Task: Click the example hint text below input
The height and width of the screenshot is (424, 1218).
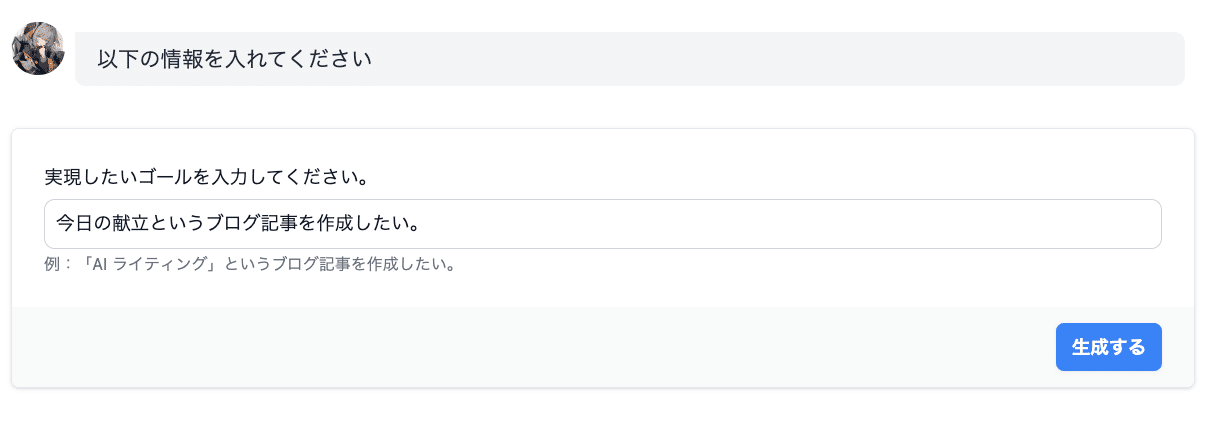Action: pos(251,266)
